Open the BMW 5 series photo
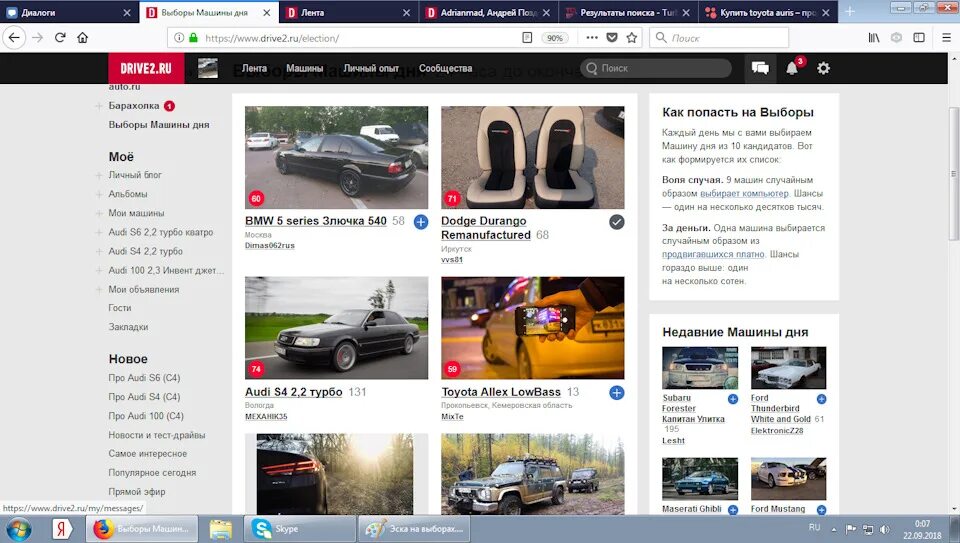 (x=336, y=157)
